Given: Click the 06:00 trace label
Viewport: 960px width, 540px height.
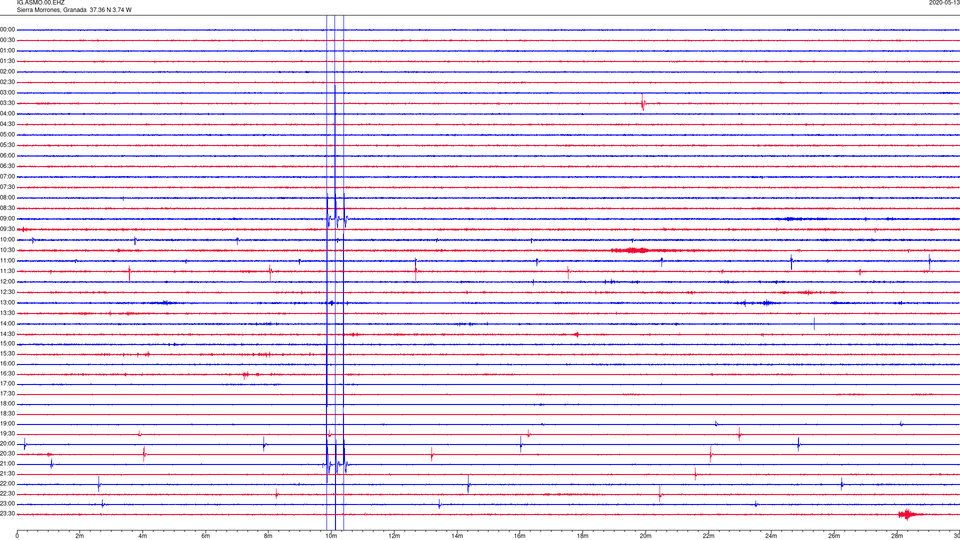Looking at the screenshot, I should (7, 156).
